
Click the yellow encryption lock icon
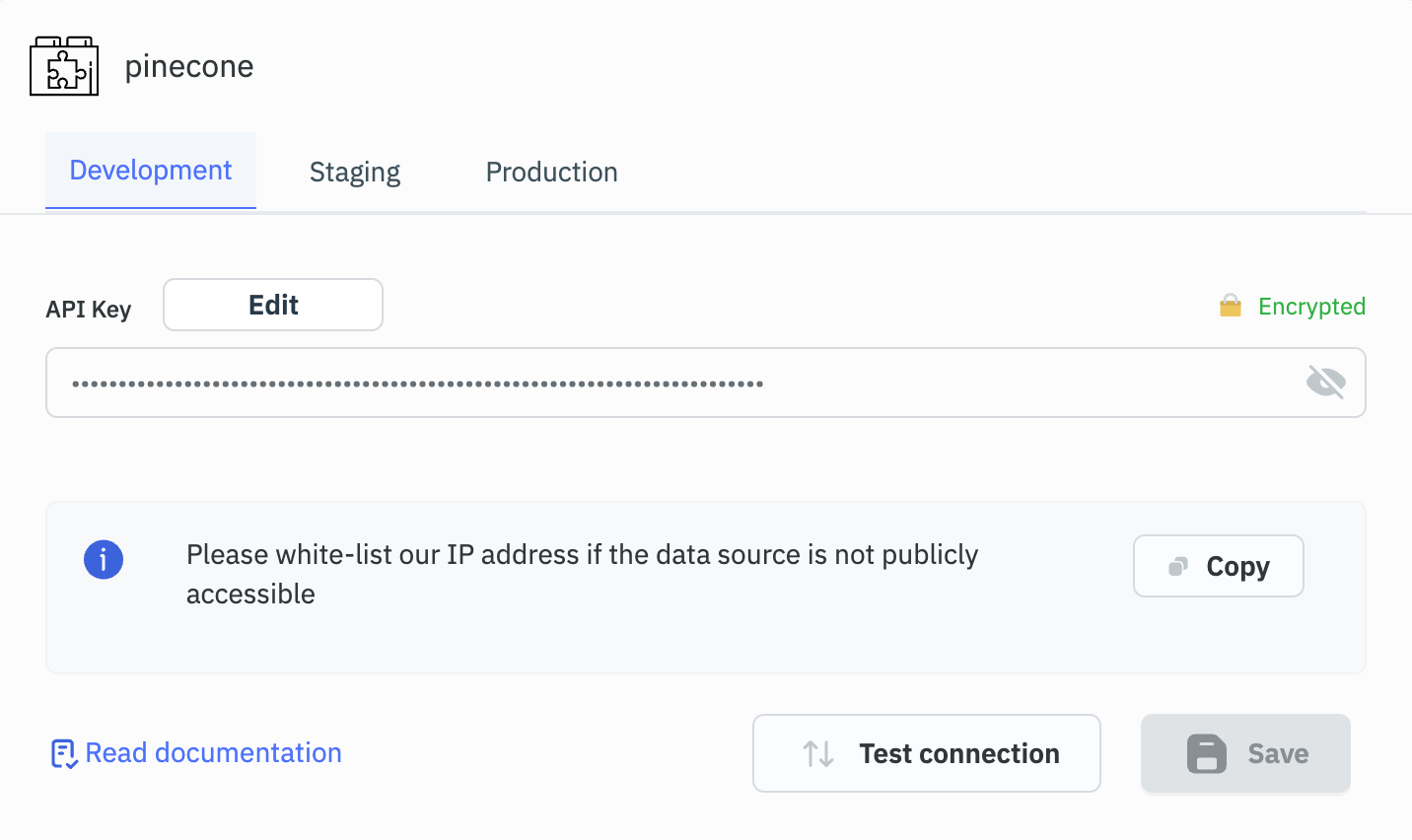coord(1231,306)
